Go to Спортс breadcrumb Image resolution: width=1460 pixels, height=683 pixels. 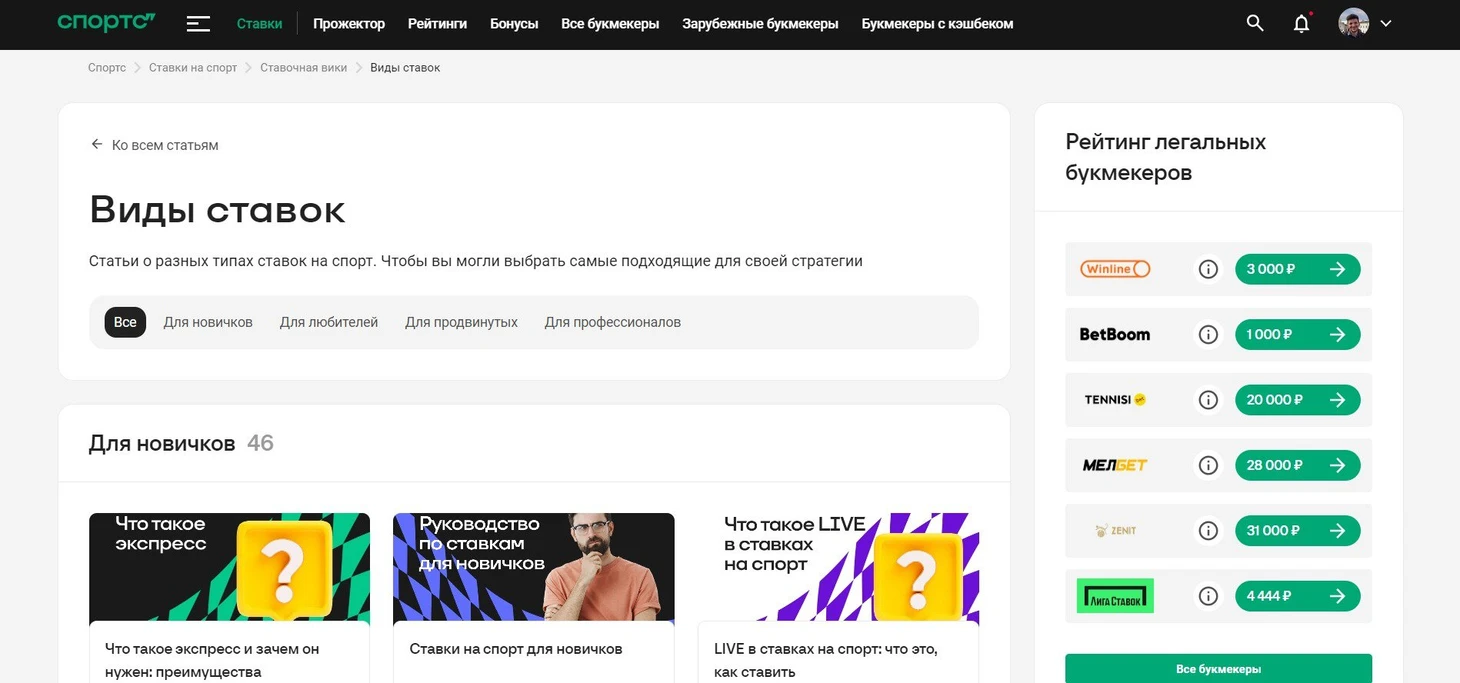[107, 68]
